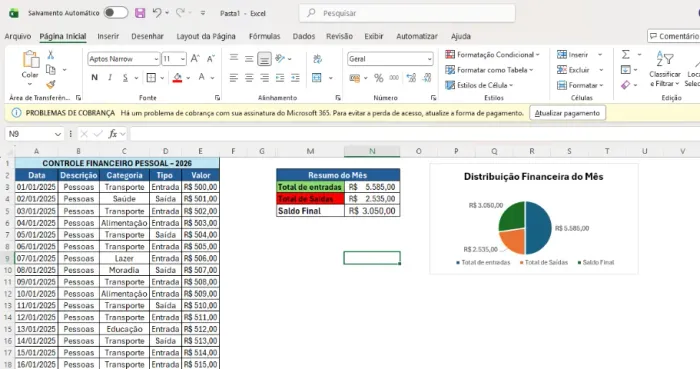Click the Accounting currency format icon

[355, 78]
